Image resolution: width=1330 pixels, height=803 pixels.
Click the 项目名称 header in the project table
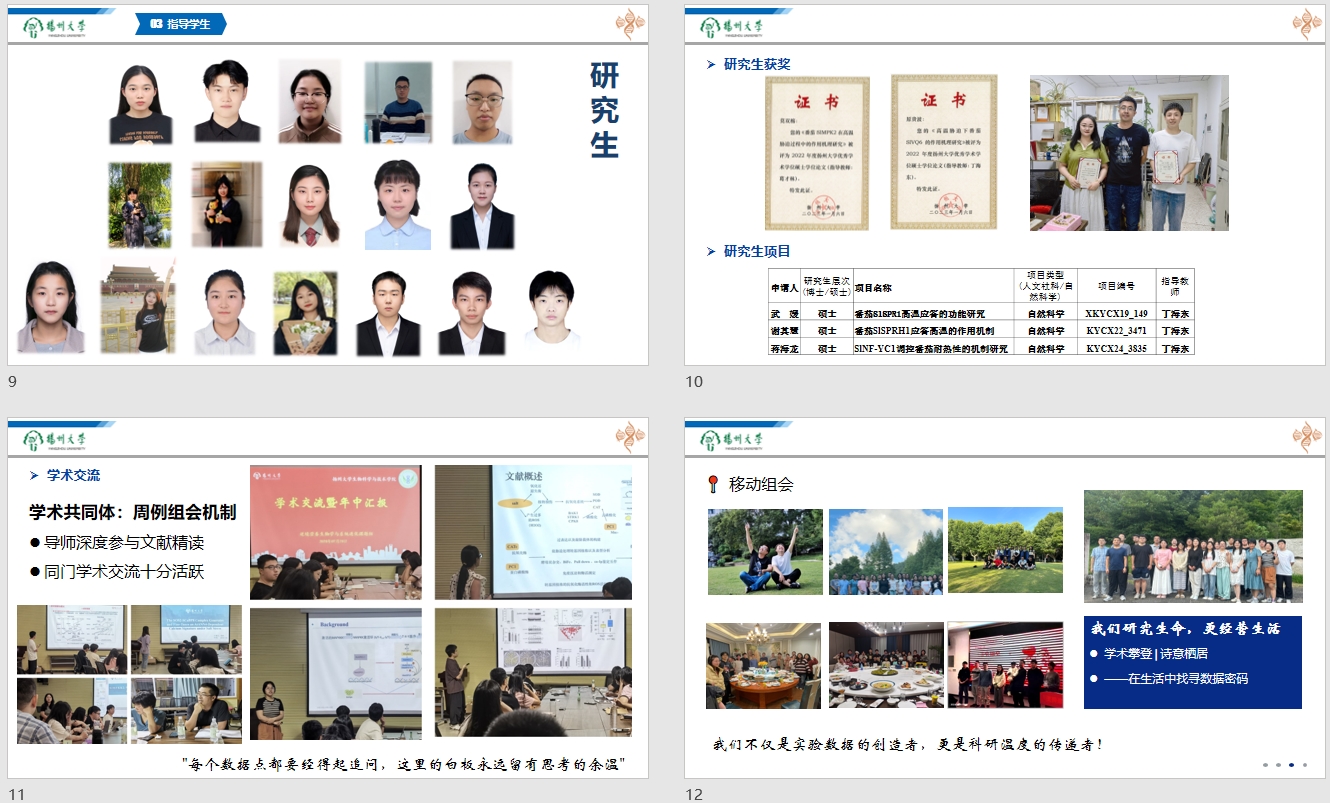(872, 287)
